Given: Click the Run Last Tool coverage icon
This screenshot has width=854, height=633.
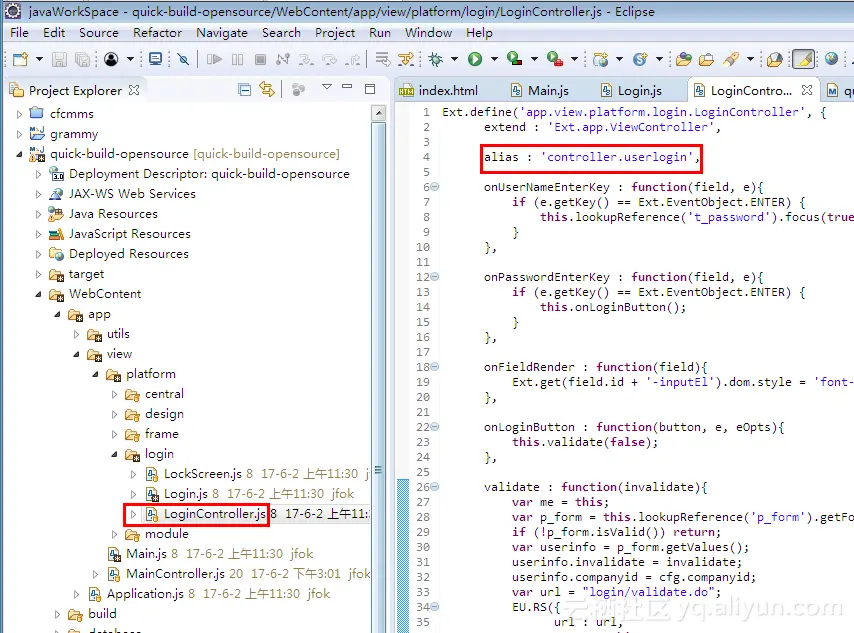Looking at the screenshot, I should [515, 59].
